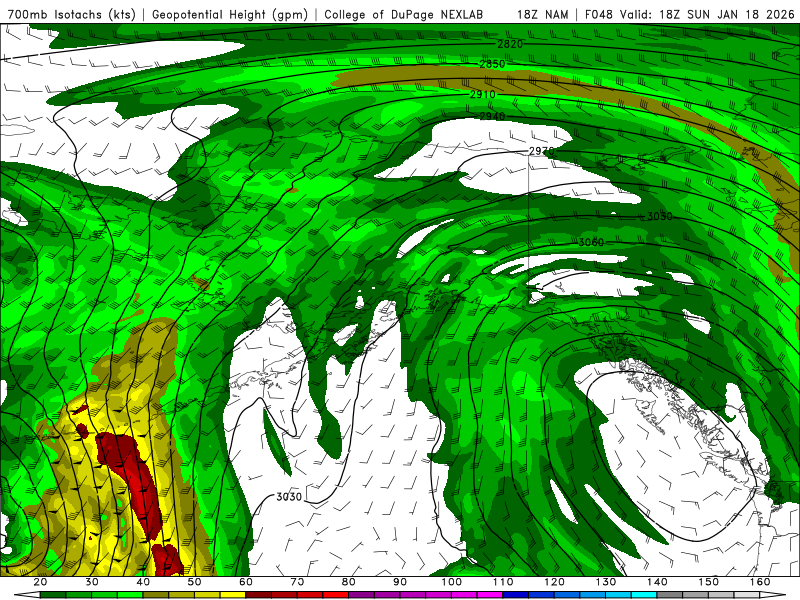
Task: Click the 2940 height contour label
Action: (492, 117)
